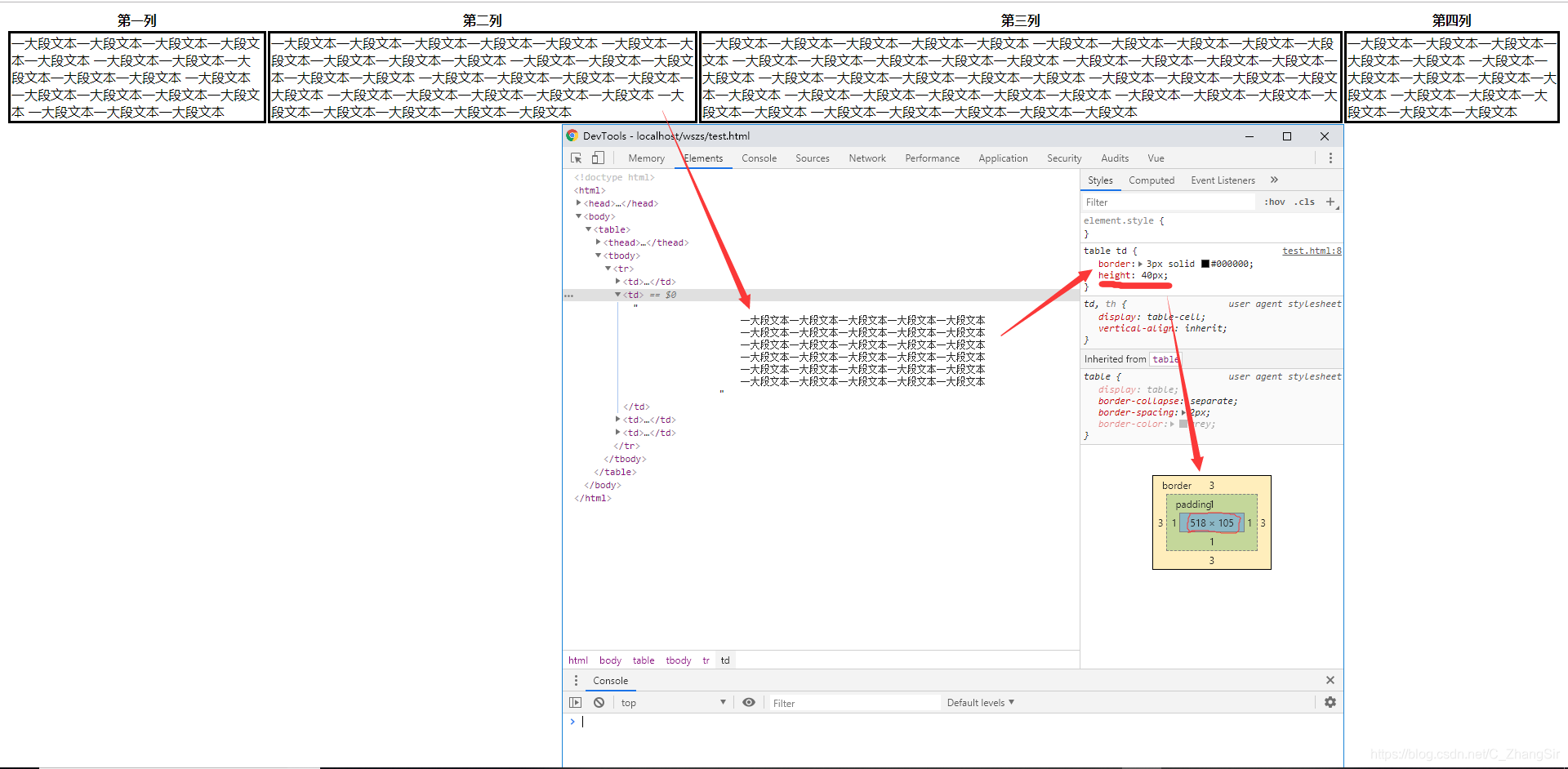Show more Styles pane tabs chevron
Image resolution: width=1568 pixels, height=769 pixels.
(x=1274, y=180)
